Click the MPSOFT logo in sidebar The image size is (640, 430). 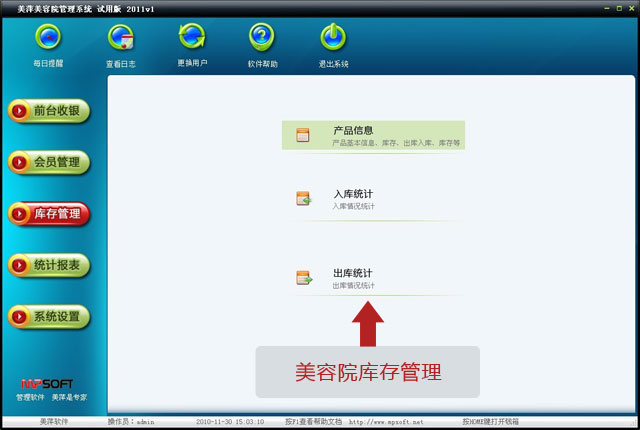(47, 383)
